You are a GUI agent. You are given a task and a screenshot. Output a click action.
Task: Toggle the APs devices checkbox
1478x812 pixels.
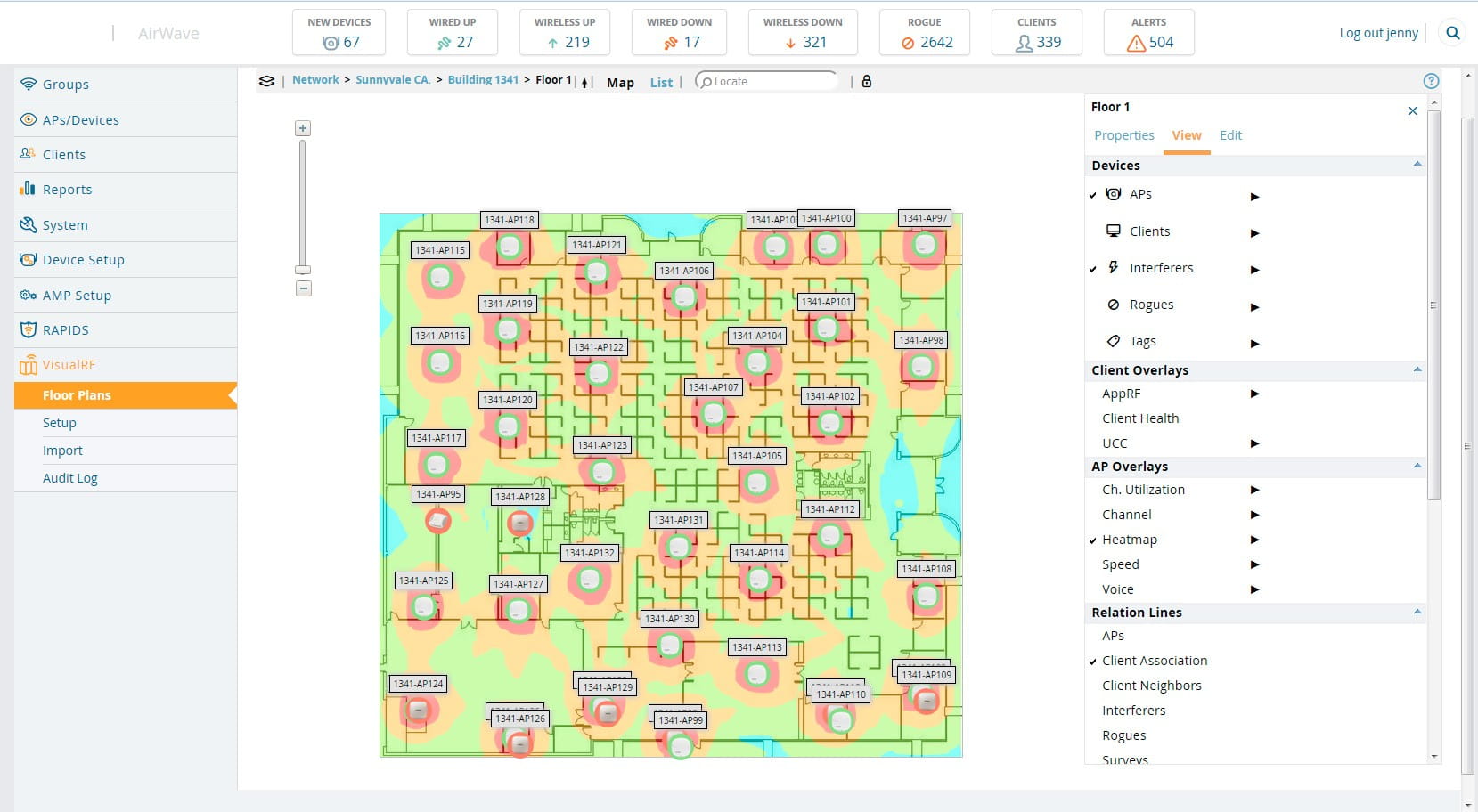click(1093, 195)
